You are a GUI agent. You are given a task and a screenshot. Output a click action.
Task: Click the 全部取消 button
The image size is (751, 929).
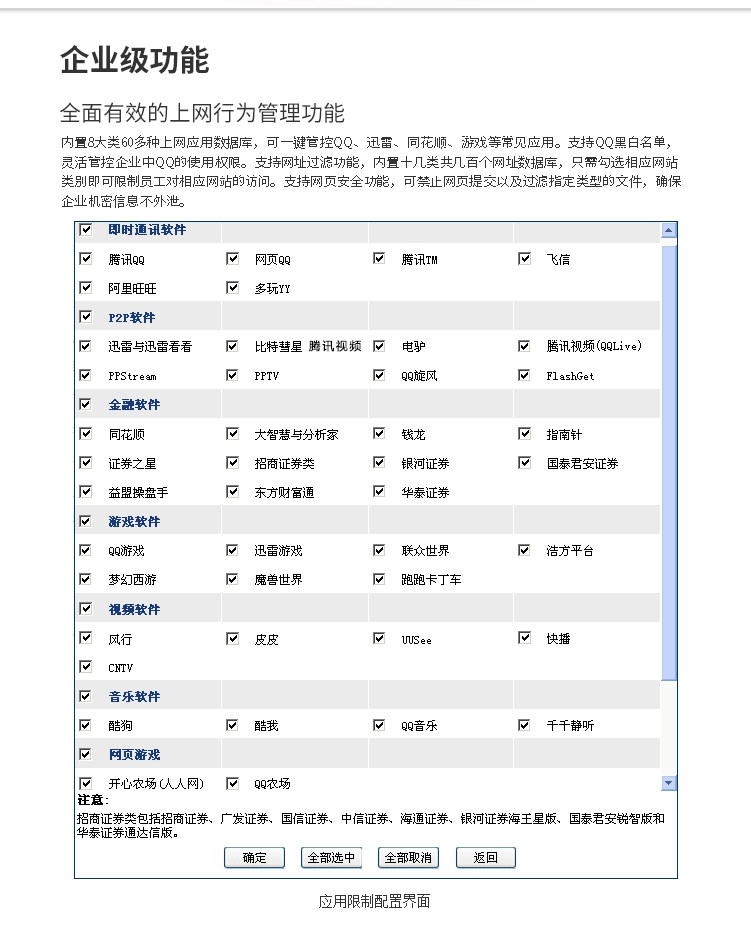tap(409, 857)
